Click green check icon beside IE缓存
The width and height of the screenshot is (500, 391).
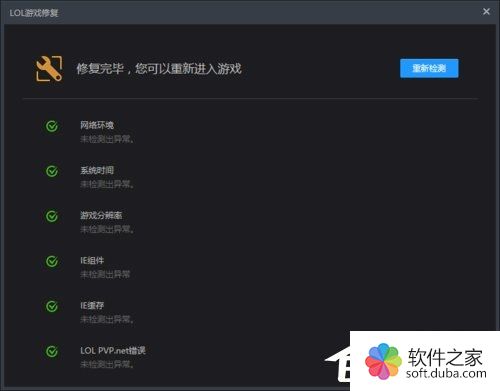click(52, 306)
